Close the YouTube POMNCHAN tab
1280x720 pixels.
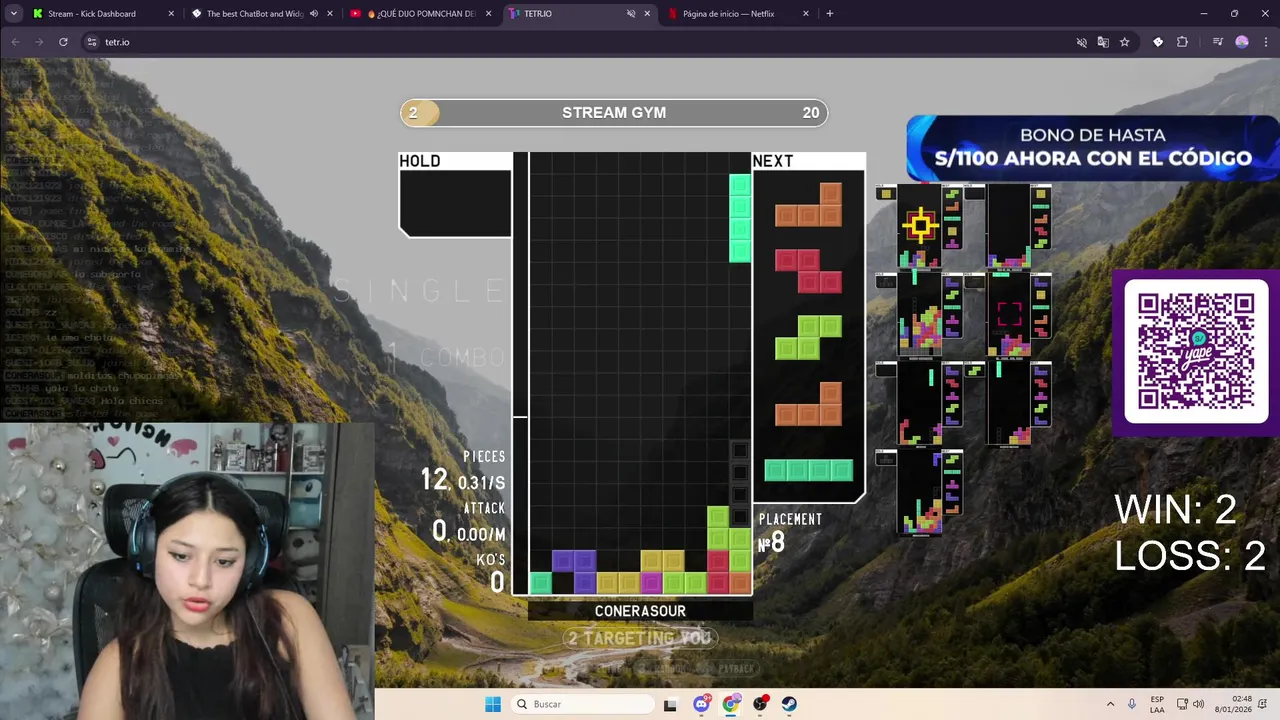pyautogui.click(x=488, y=14)
